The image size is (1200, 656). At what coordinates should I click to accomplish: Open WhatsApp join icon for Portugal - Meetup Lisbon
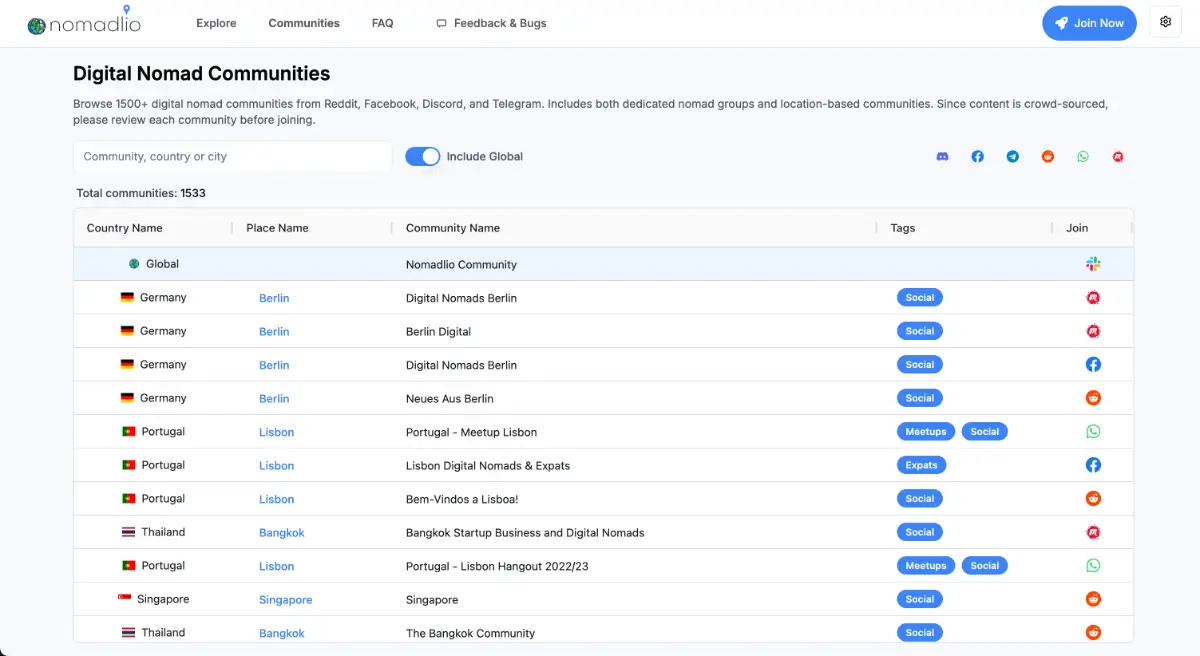tap(1093, 432)
